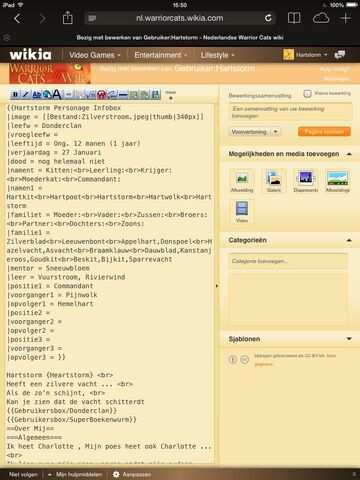Viewport: 360px width, 480px height.
Task: Go back with the Safari back arrow
Action: tap(17, 18)
